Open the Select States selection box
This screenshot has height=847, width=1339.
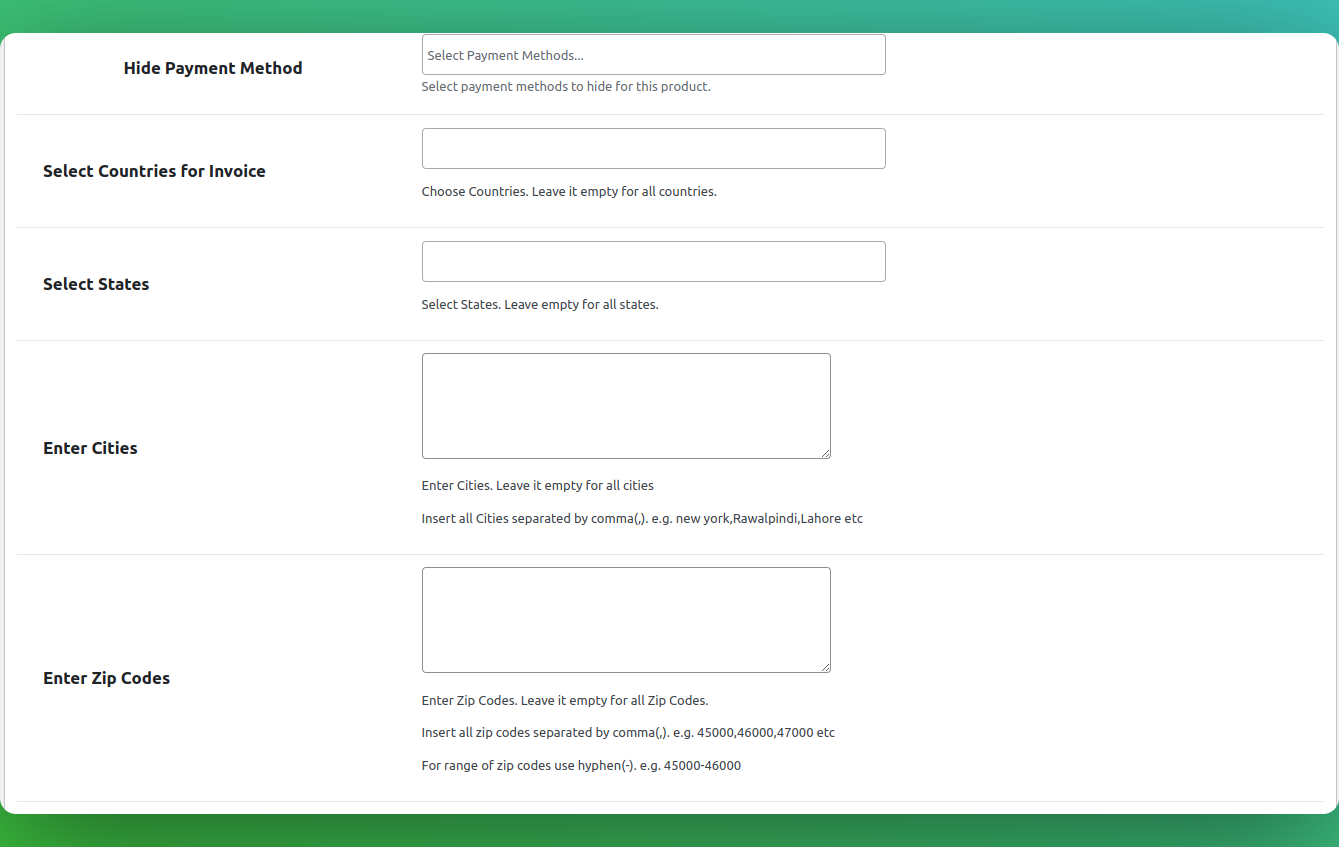tap(653, 261)
